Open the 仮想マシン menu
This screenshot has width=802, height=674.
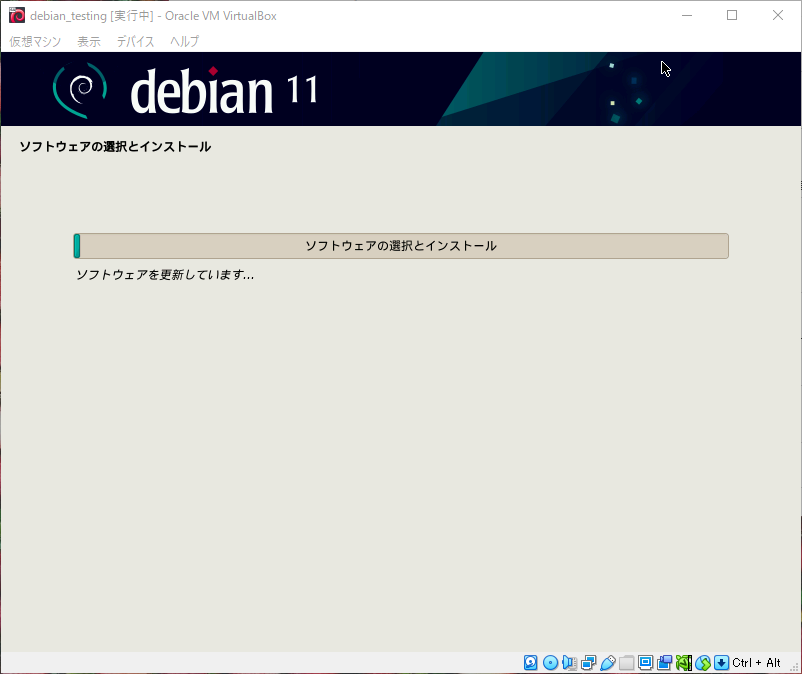pyautogui.click(x=35, y=41)
